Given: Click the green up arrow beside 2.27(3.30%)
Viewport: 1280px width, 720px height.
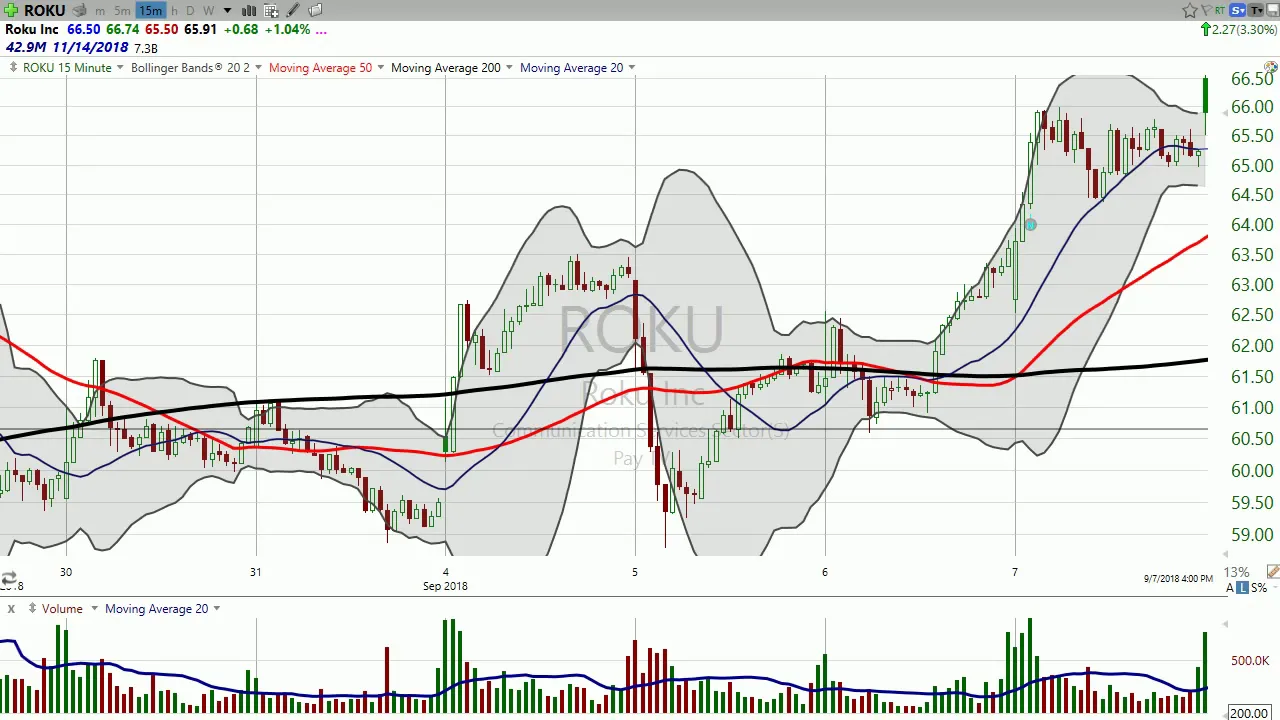Looking at the screenshot, I should coord(1206,30).
